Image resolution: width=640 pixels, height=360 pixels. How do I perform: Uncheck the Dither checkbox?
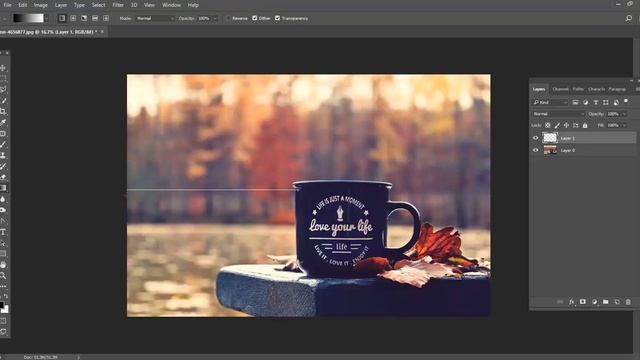tap(255, 18)
